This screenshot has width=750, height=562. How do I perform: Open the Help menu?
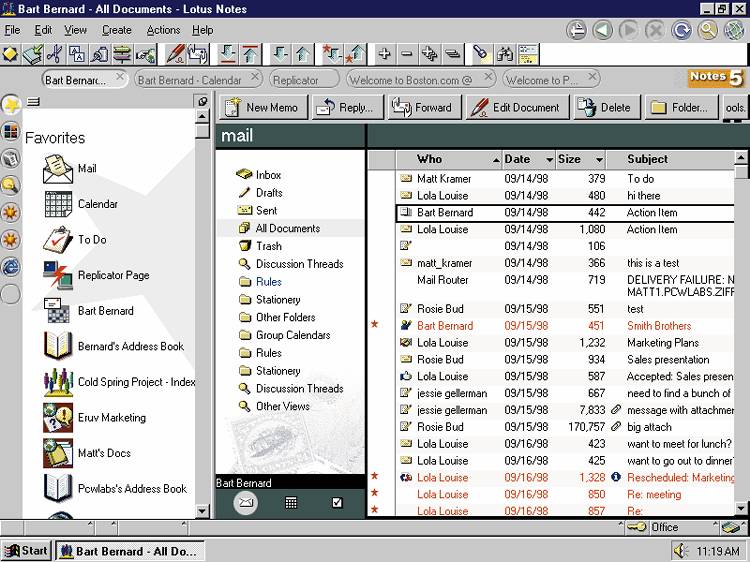pyautogui.click(x=203, y=30)
